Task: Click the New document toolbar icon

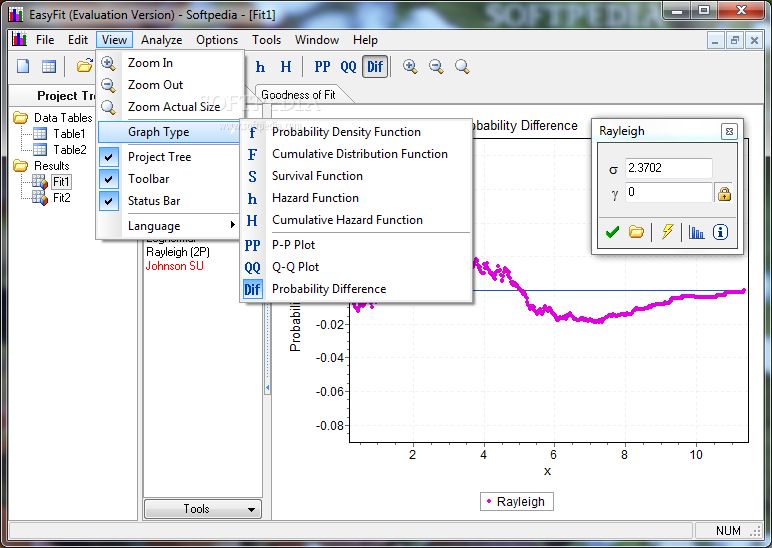Action: click(23, 66)
